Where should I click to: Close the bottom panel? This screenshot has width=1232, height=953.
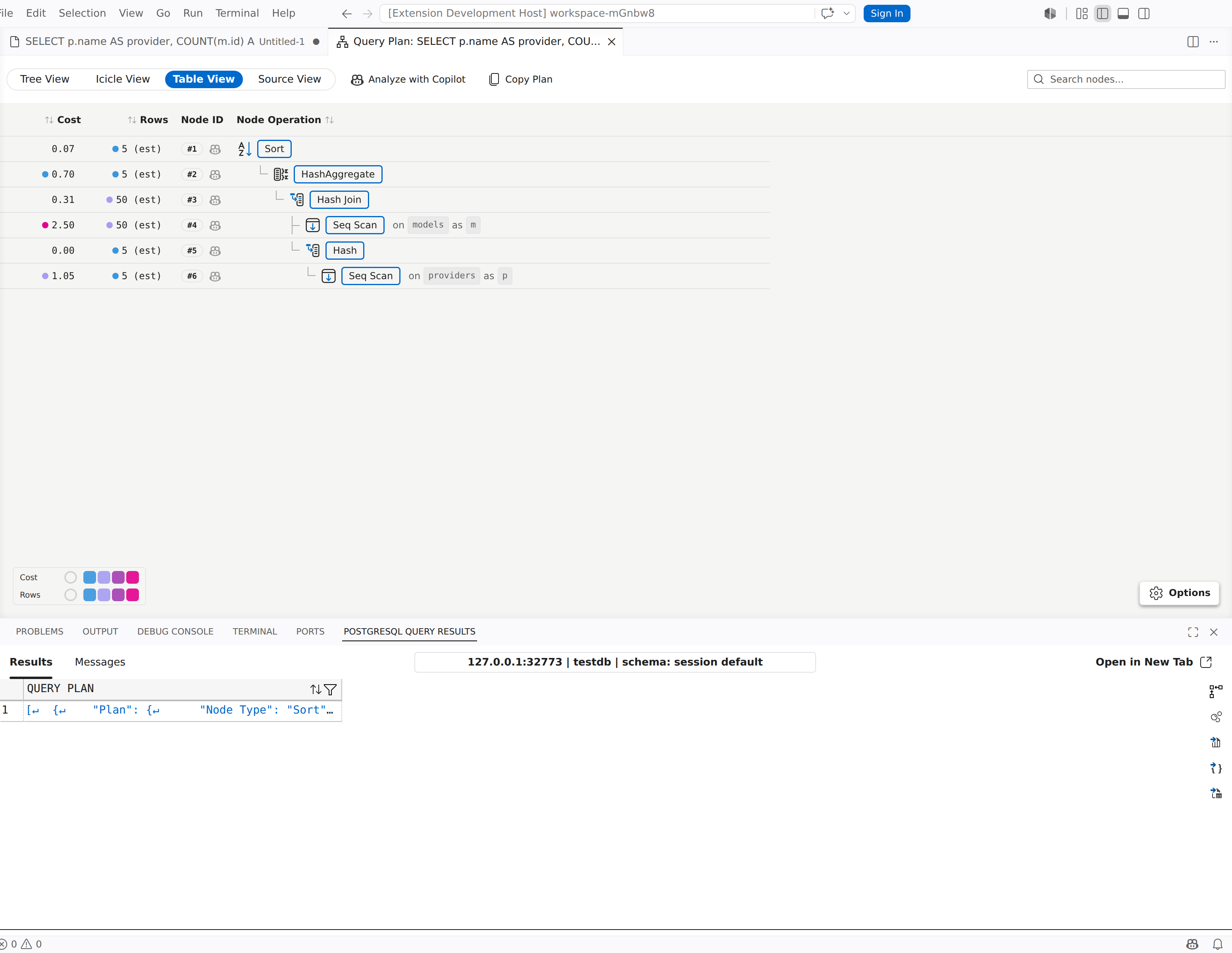click(x=1214, y=632)
